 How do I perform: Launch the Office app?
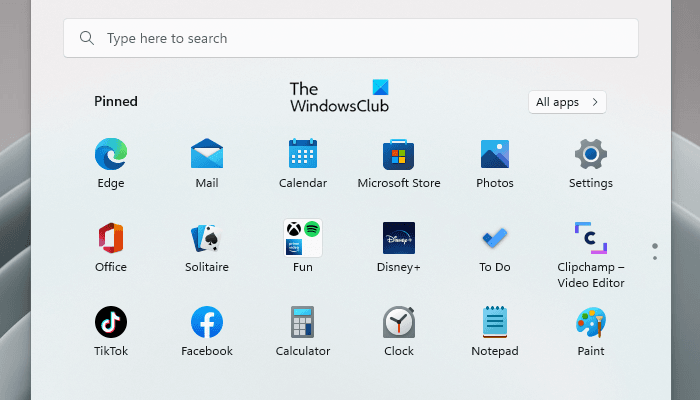coord(111,238)
